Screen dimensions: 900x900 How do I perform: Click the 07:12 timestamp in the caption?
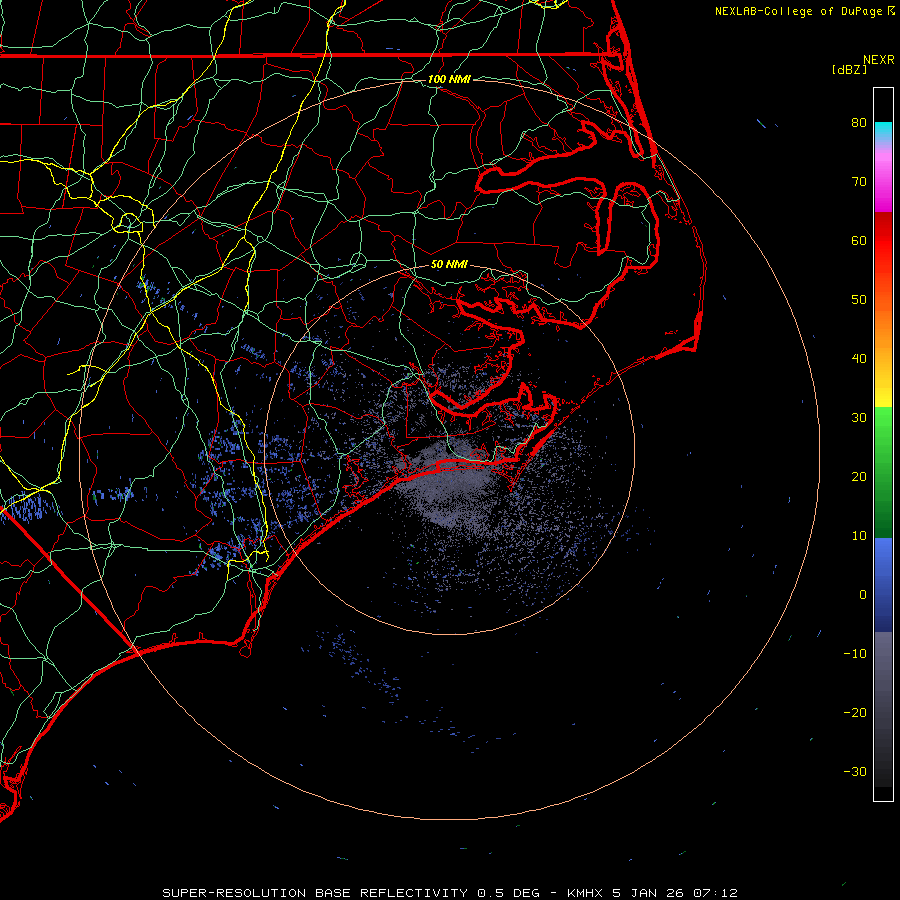(715, 893)
